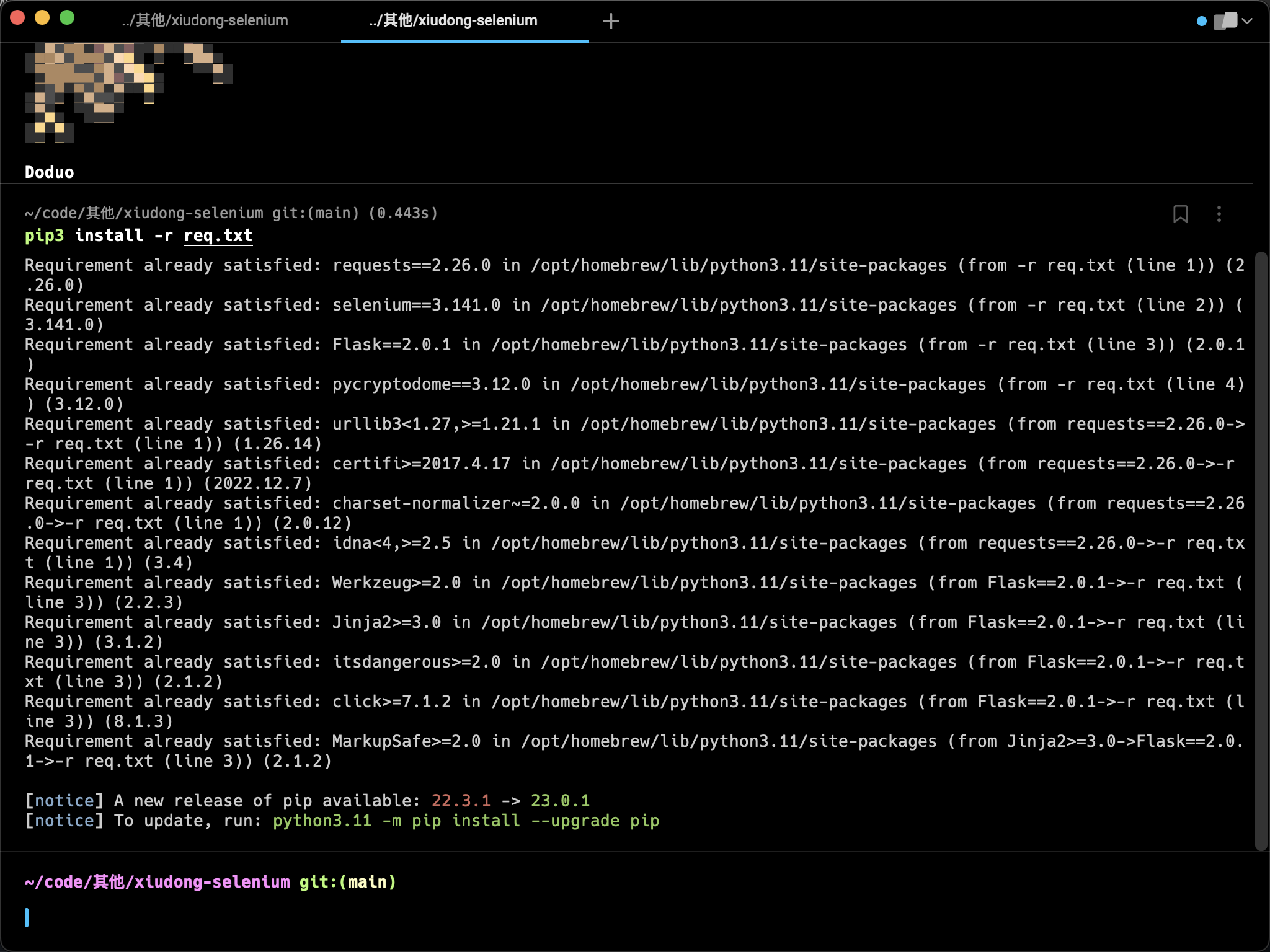Image resolution: width=1270 pixels, height=952 pixels.
Task: Open the three-dot overflow menu on the command block
Action: [1219, 214]
